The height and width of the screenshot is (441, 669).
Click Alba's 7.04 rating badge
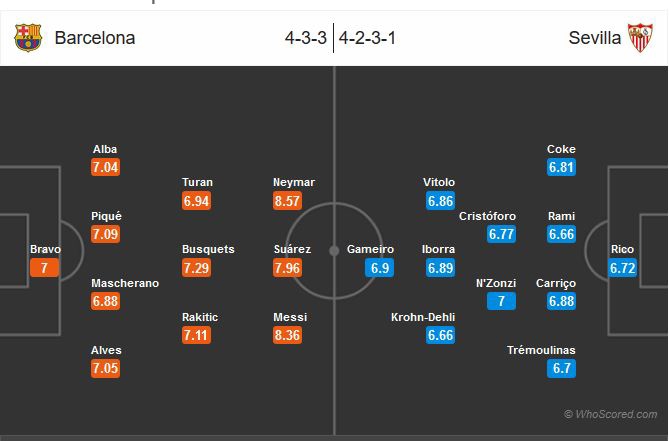coord(105,167)
